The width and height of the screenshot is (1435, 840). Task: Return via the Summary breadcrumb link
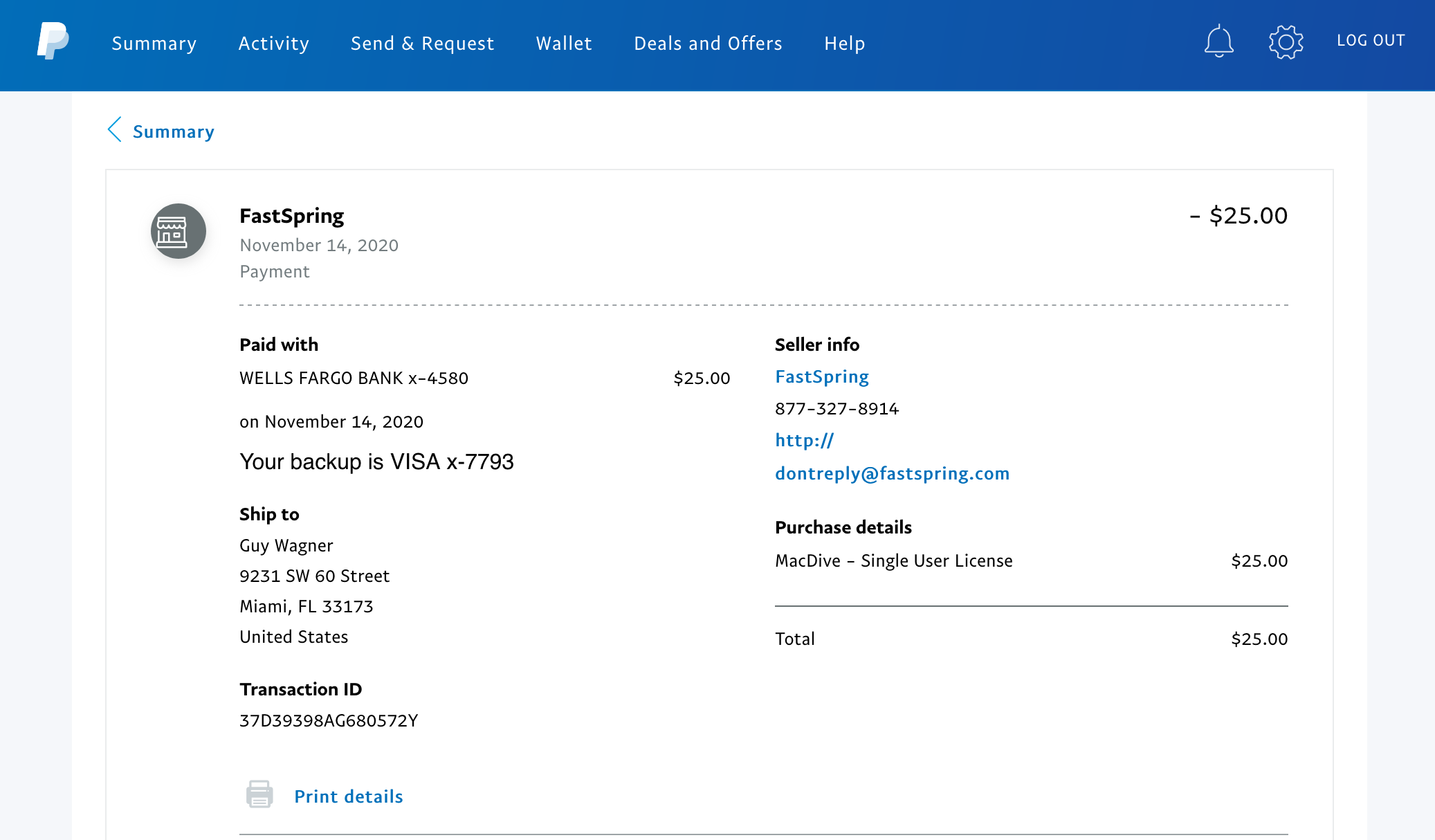click(173, 131)
